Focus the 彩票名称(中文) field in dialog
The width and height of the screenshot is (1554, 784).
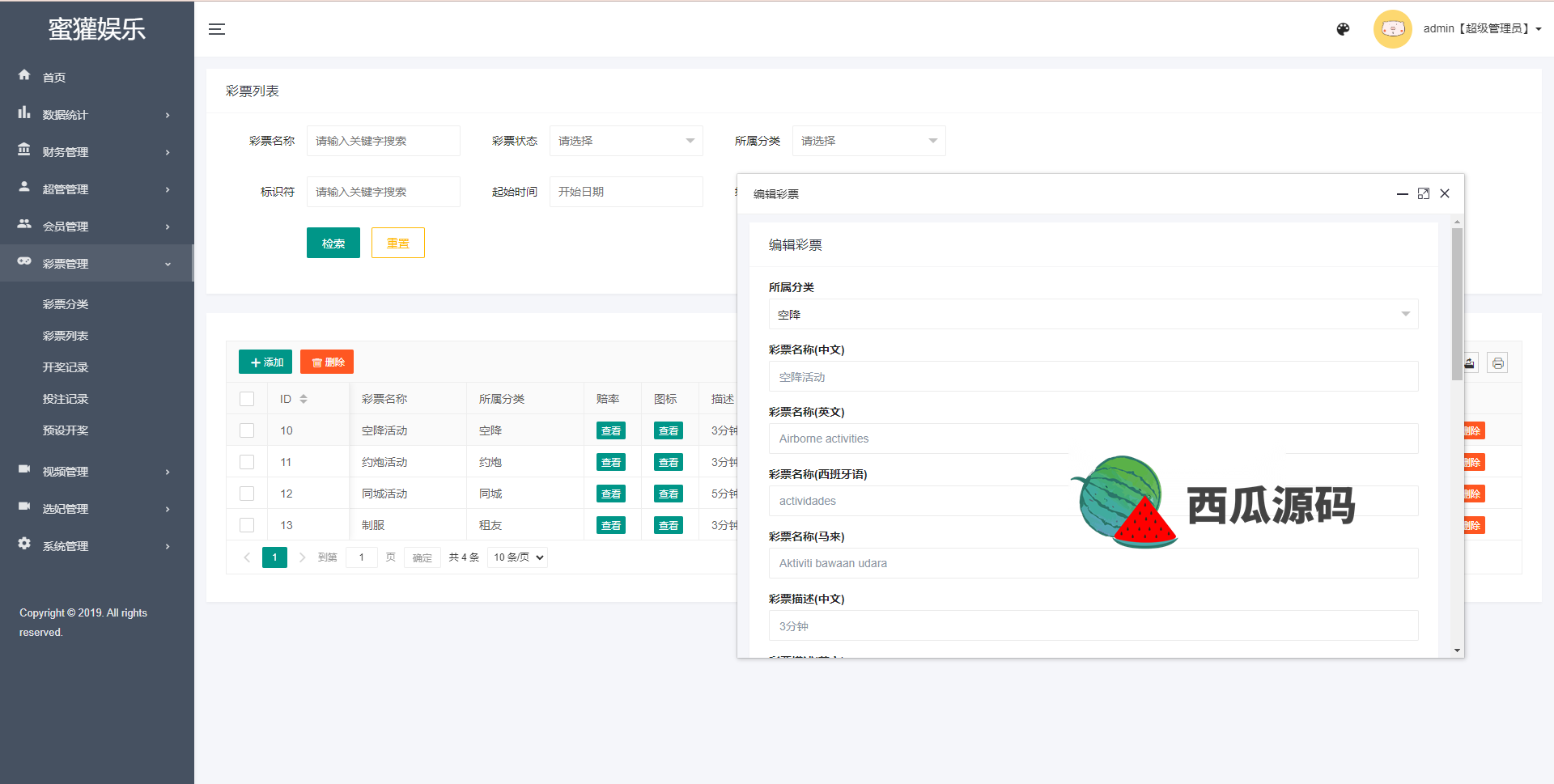(1093, 376)
